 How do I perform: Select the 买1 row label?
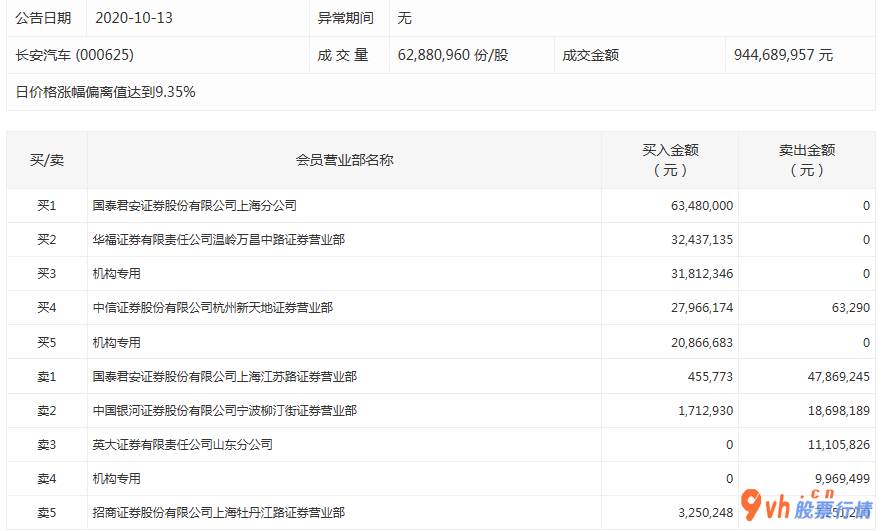tap(47, 206)
